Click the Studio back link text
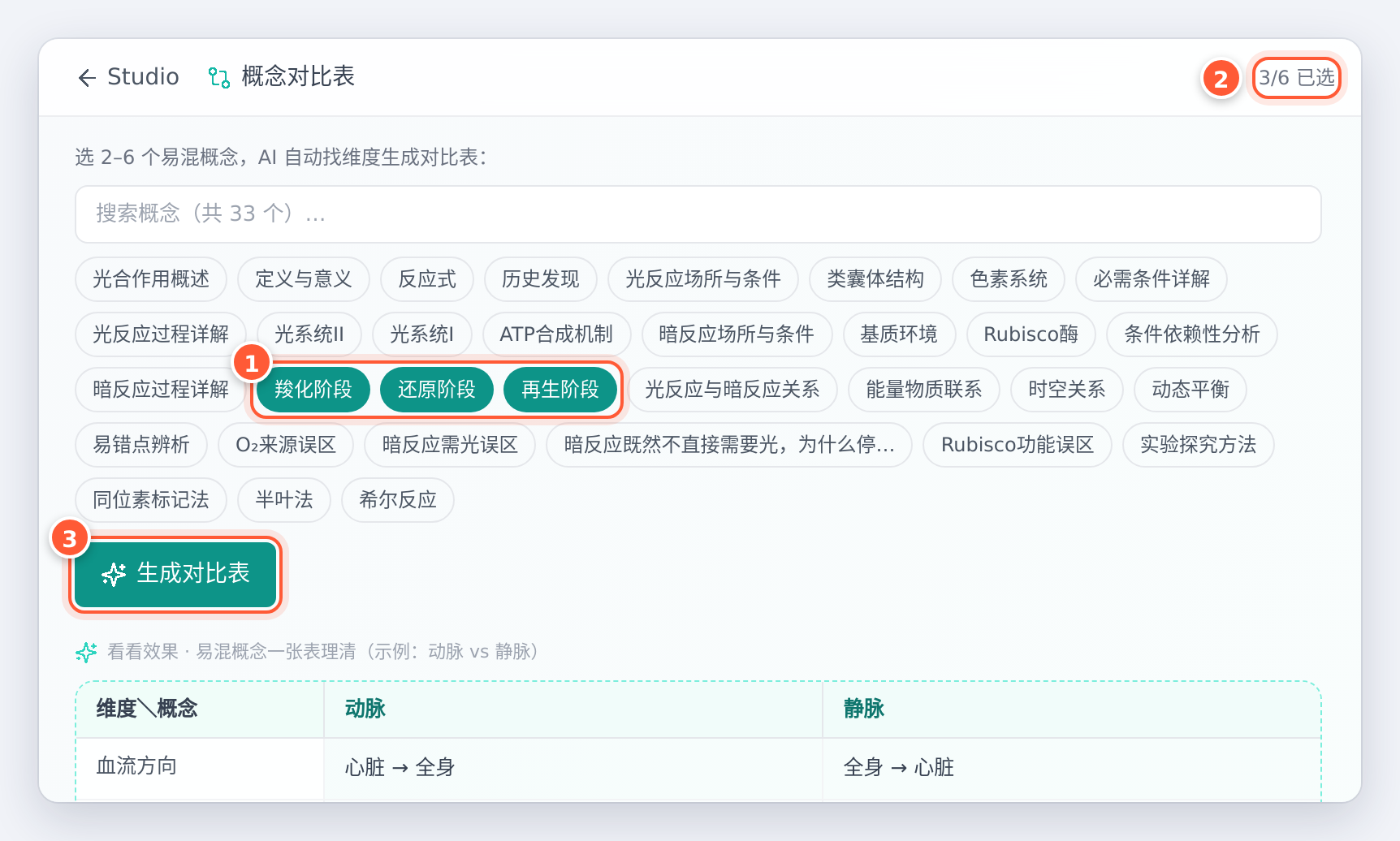 point(143,77)
